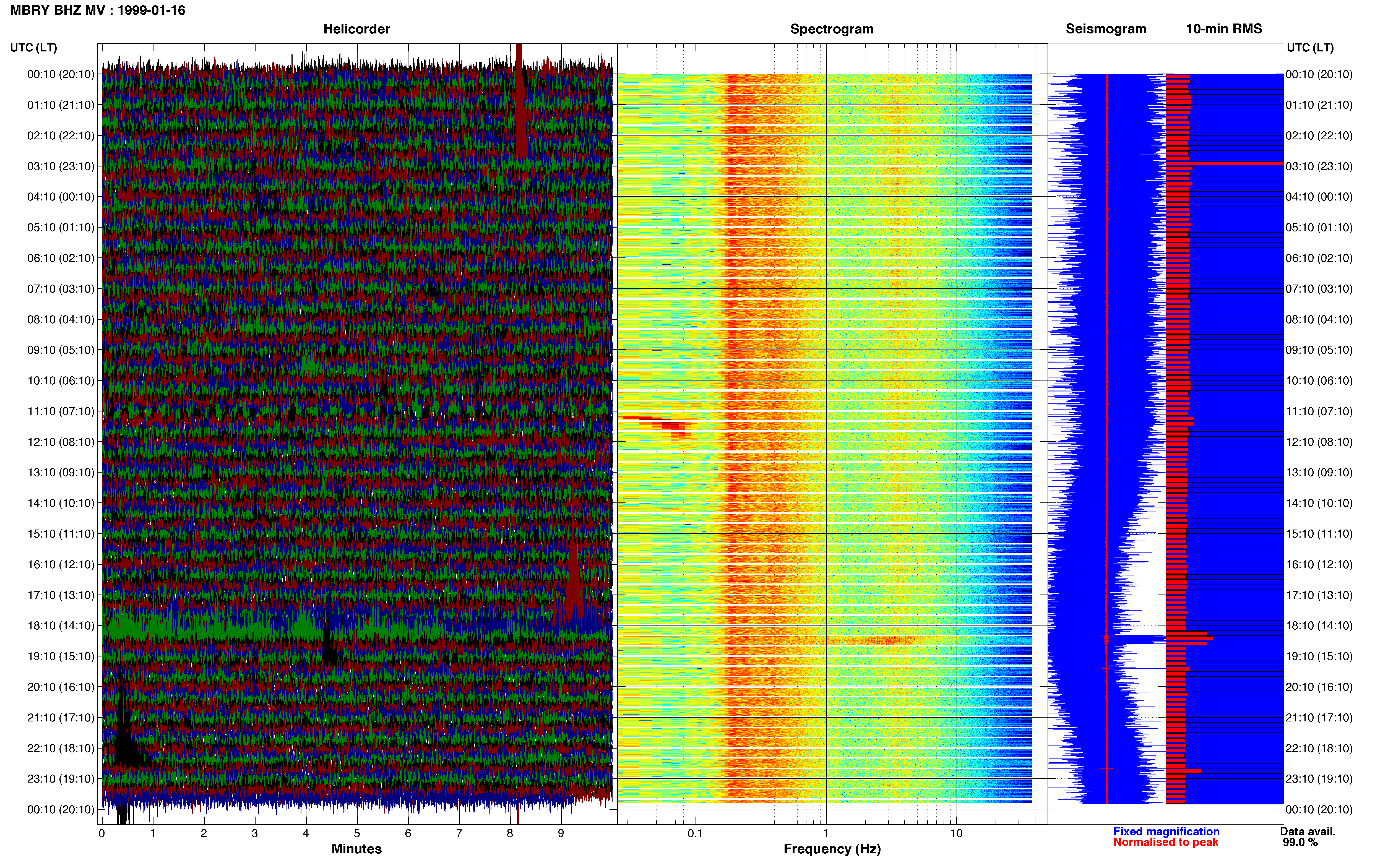Image resolution: width=1388 pixels, height=868 pixels.
Task: Click the 21:10 (17:10) label on the right time axis
Action: click(1319, 718)
